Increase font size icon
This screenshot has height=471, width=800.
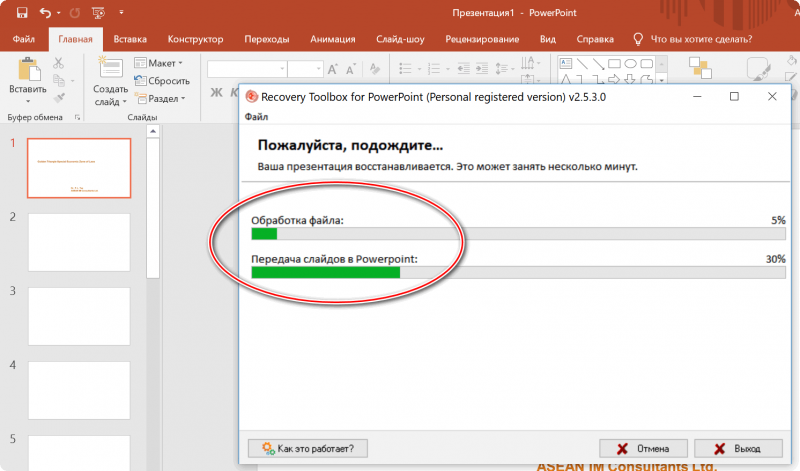(x=333, y=69)
